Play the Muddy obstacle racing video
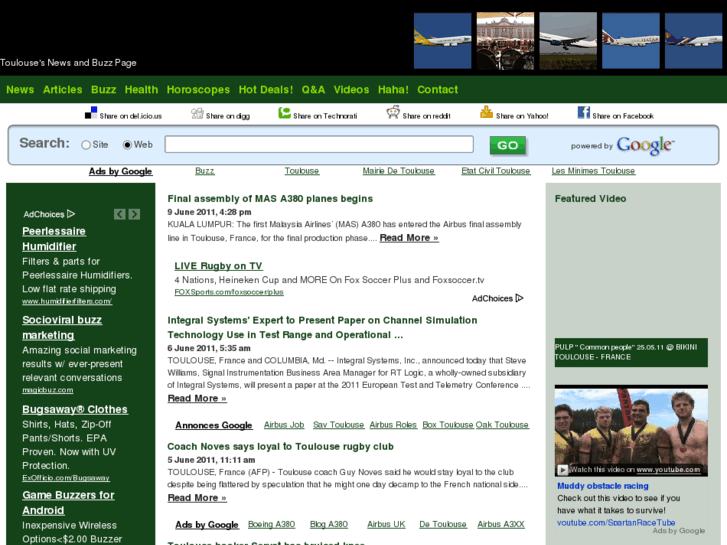The width and height of the screenshot is (727, 545). [562, 469]
